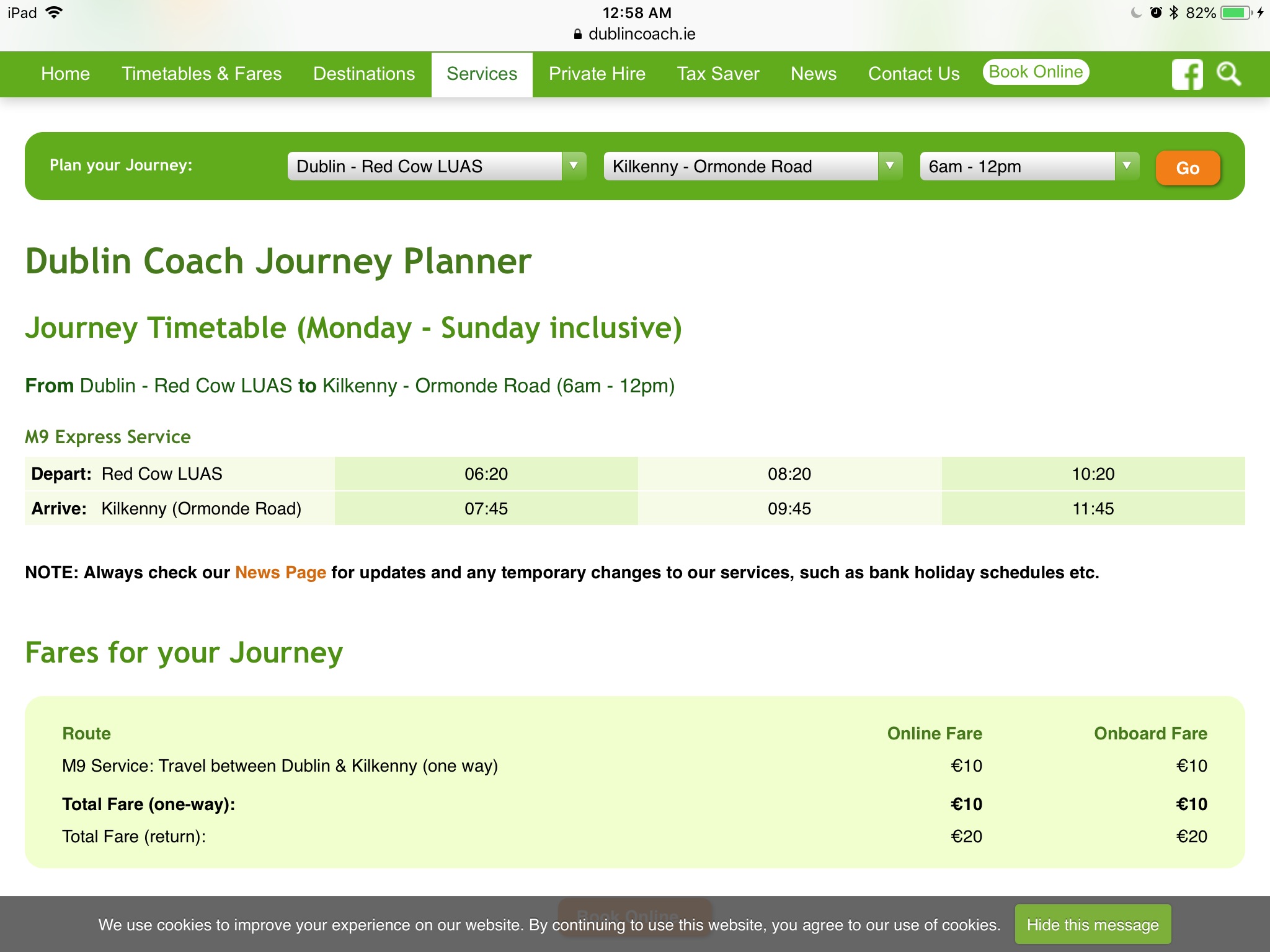Image resolution: width=1270 pixels, height=952 pixels.
Task: Hide the cookie message banner
Action: 1093,925
